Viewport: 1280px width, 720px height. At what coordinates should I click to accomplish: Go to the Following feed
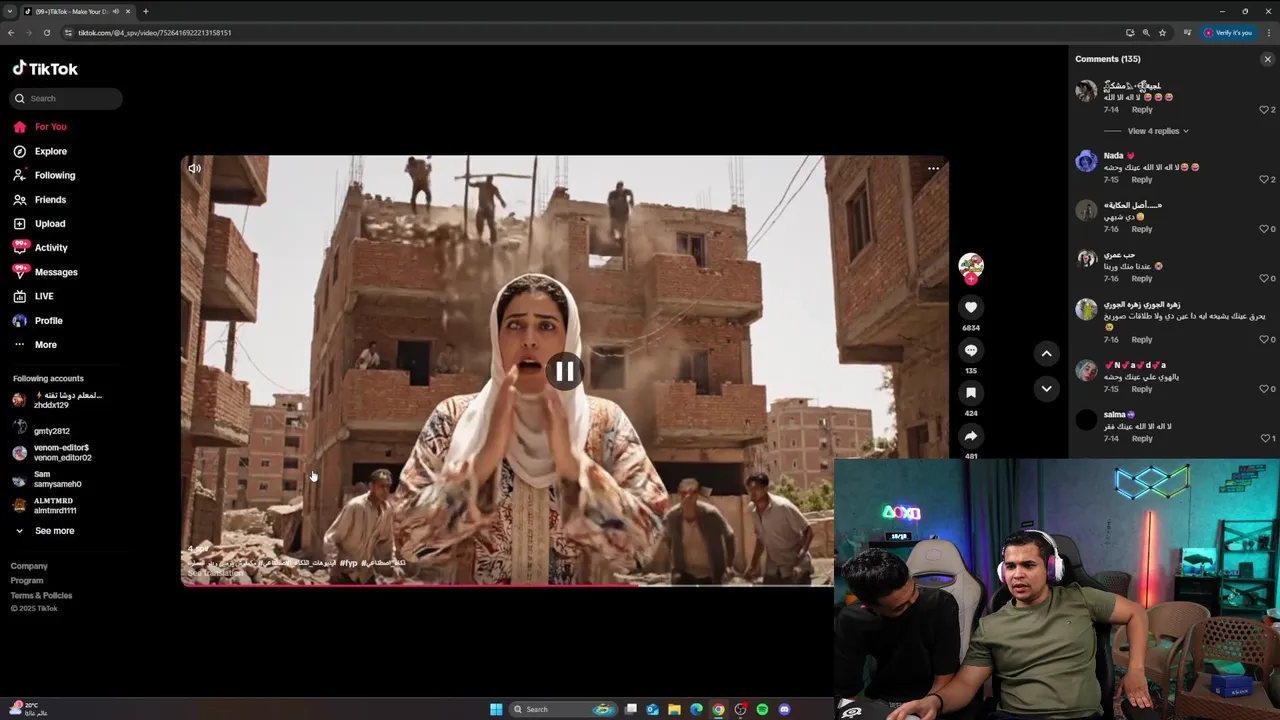(44, 175)
